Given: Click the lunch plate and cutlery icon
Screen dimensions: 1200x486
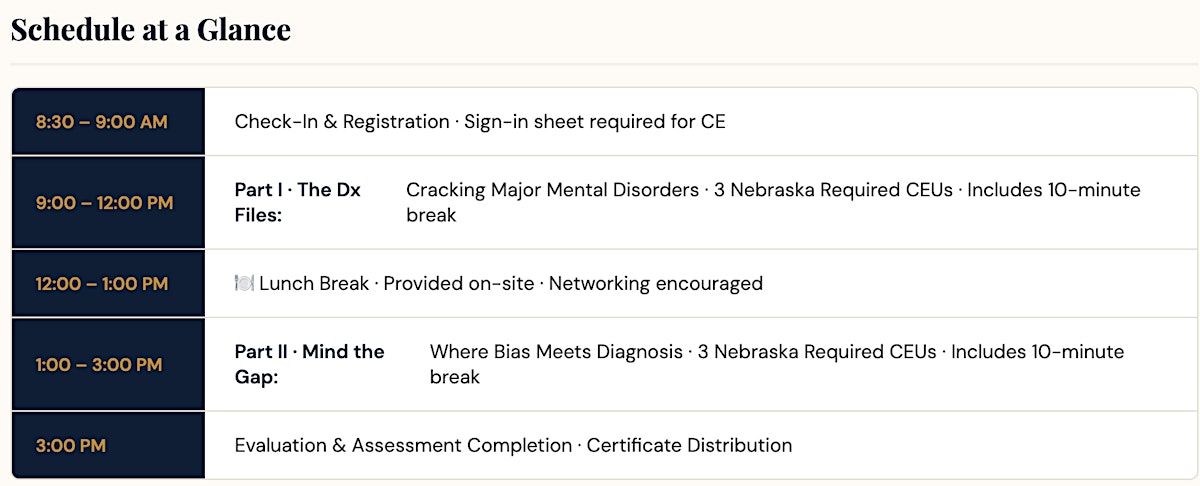Looking at the screenshot, I should tap(244, 284).
